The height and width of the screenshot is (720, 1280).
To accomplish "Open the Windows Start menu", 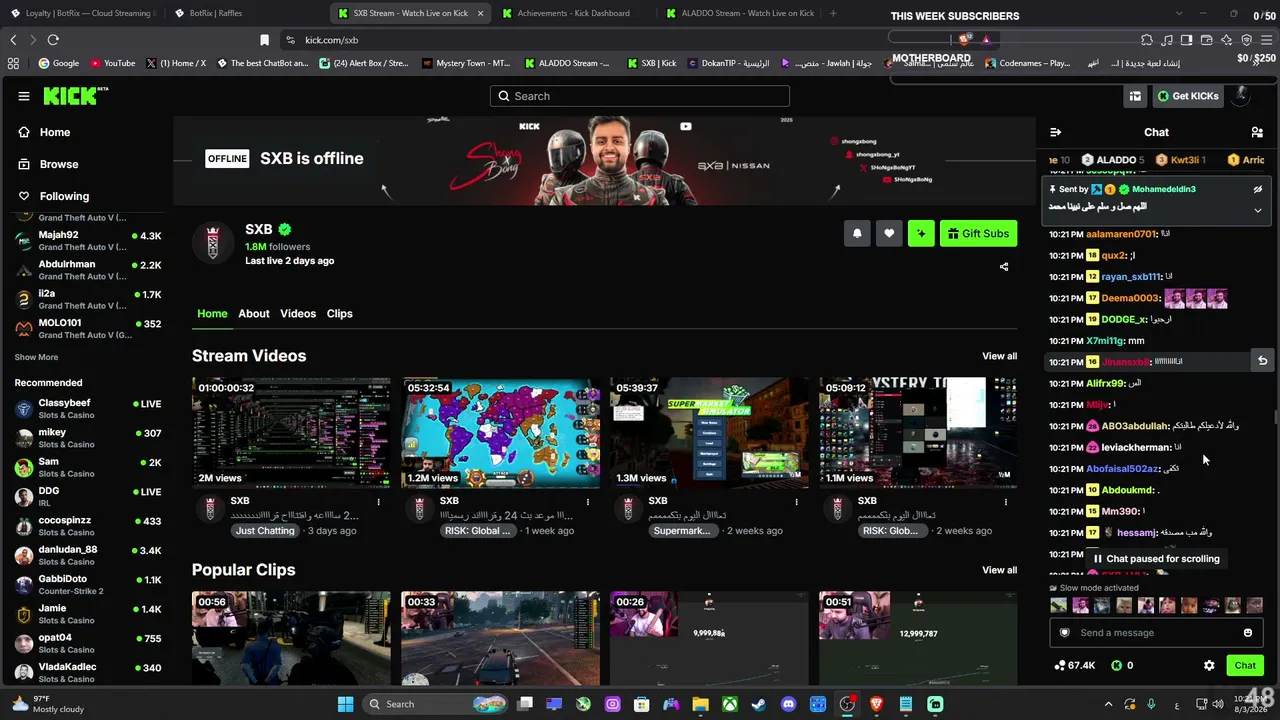I will [346, 704].
